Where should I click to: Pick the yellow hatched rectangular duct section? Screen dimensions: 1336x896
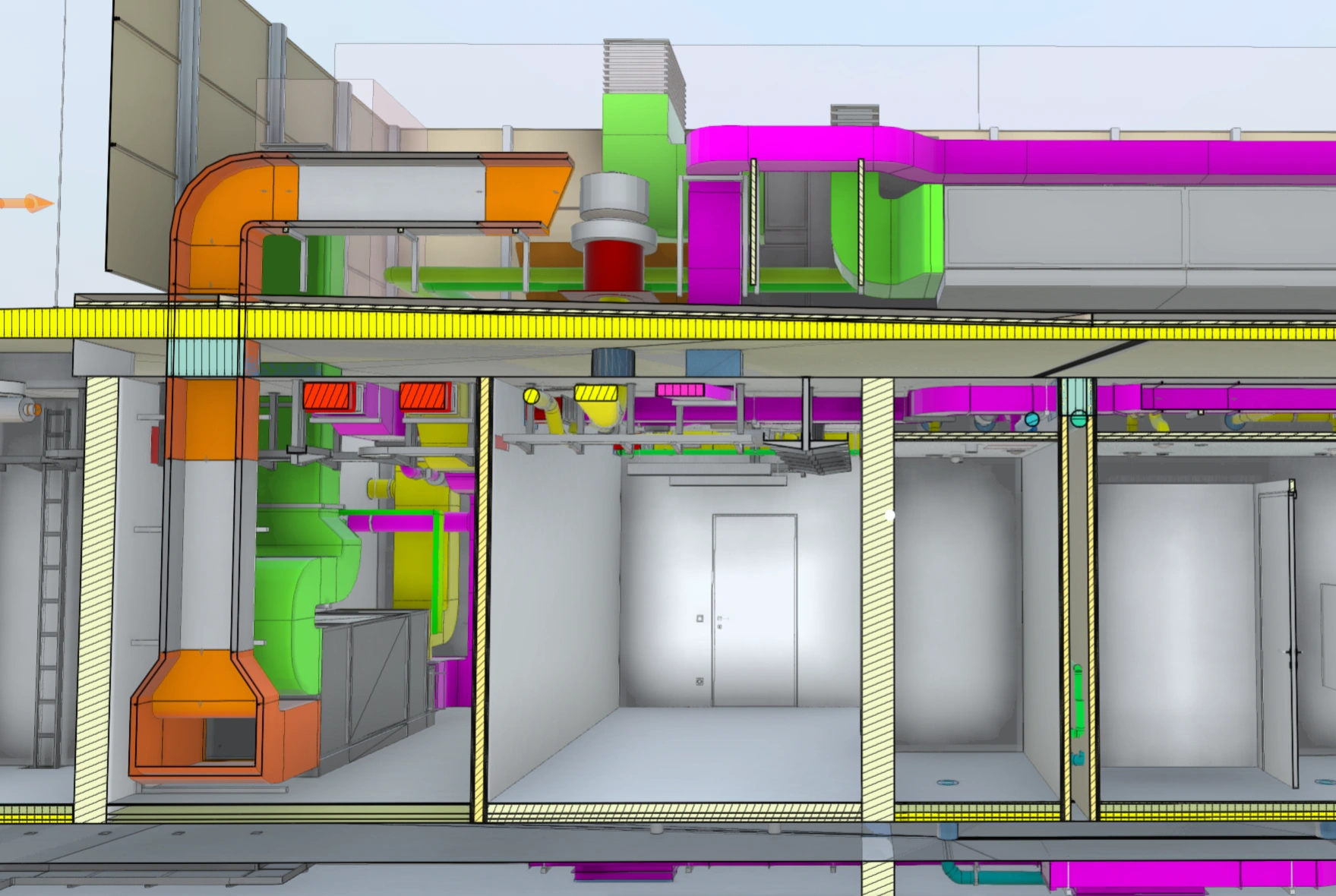[x=595, y=393]
